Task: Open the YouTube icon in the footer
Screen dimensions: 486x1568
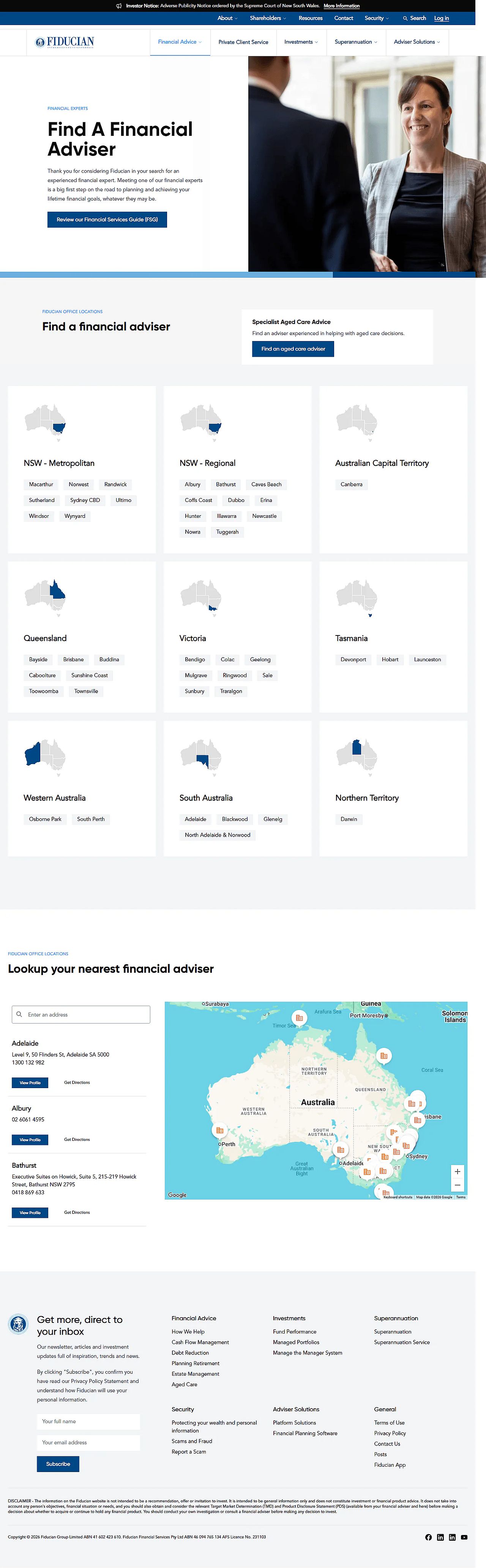Action: click(x=464, y=1537)
